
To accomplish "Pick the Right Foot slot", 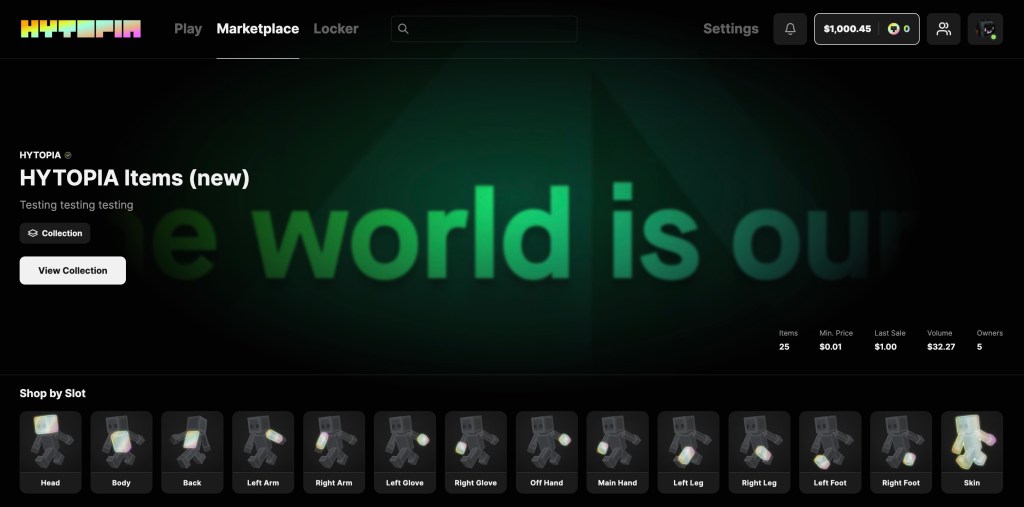I will point(901,452).
